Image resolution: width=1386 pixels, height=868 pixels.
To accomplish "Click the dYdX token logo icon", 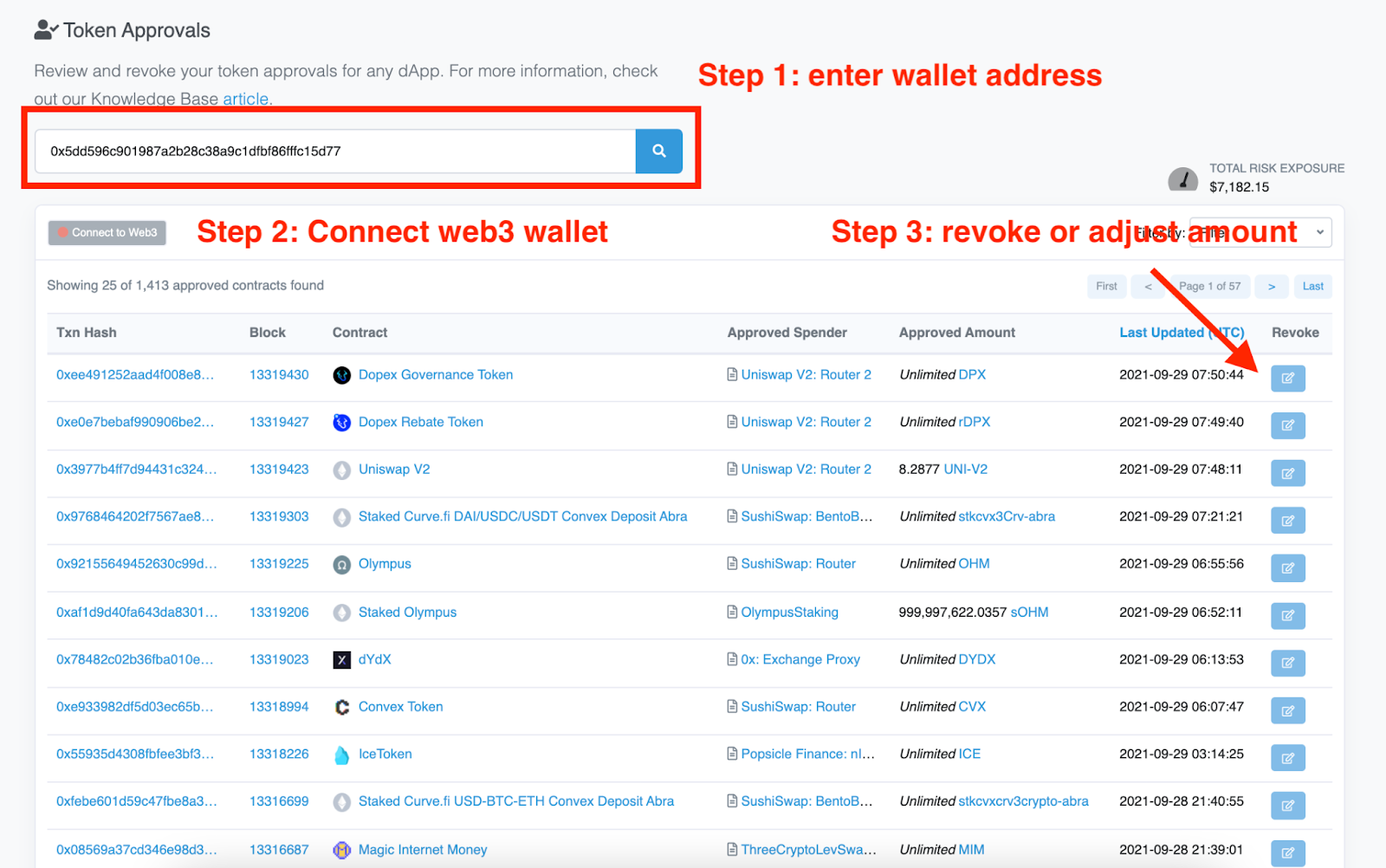I will click(x=342, y=660).
